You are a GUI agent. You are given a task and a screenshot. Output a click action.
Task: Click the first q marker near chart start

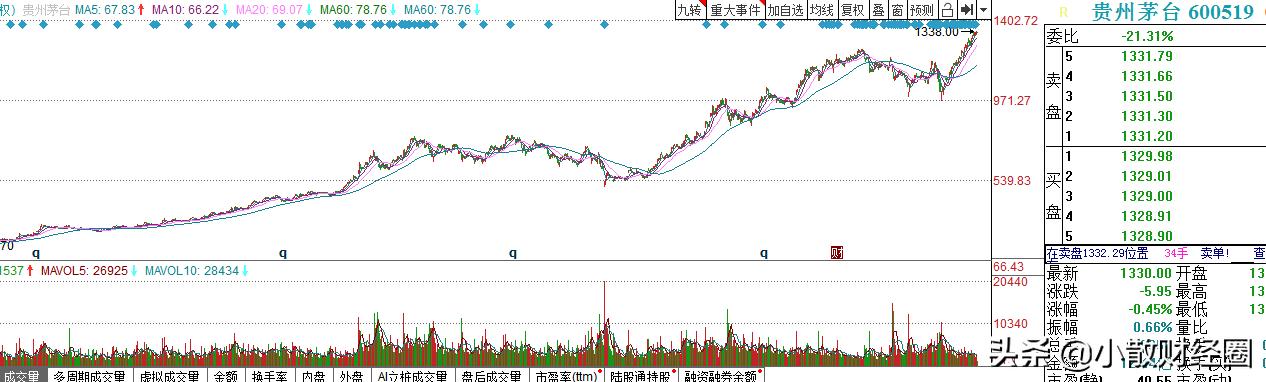(x=35, y=253)
